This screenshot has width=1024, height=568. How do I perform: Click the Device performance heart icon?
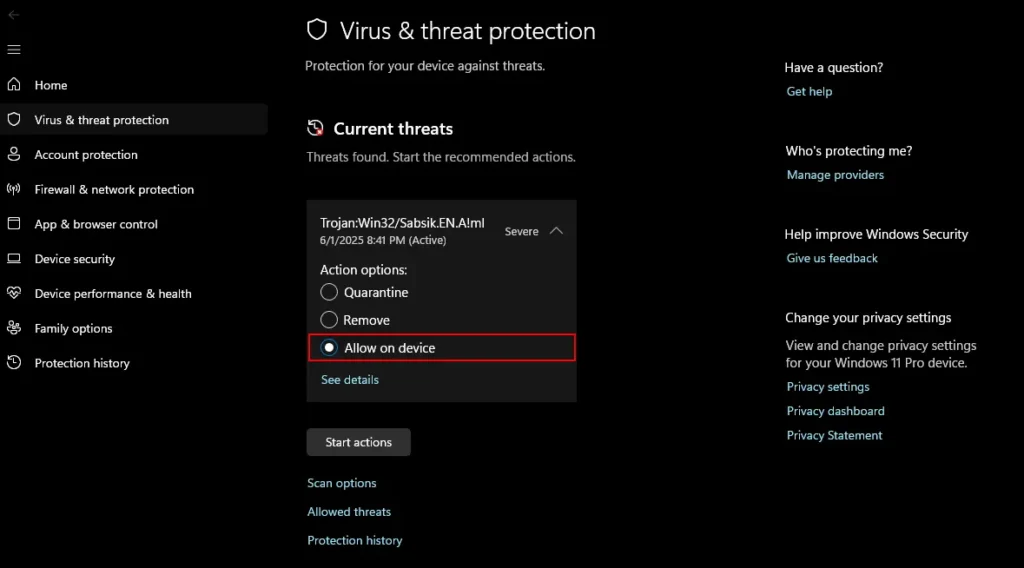click(14, 293)
